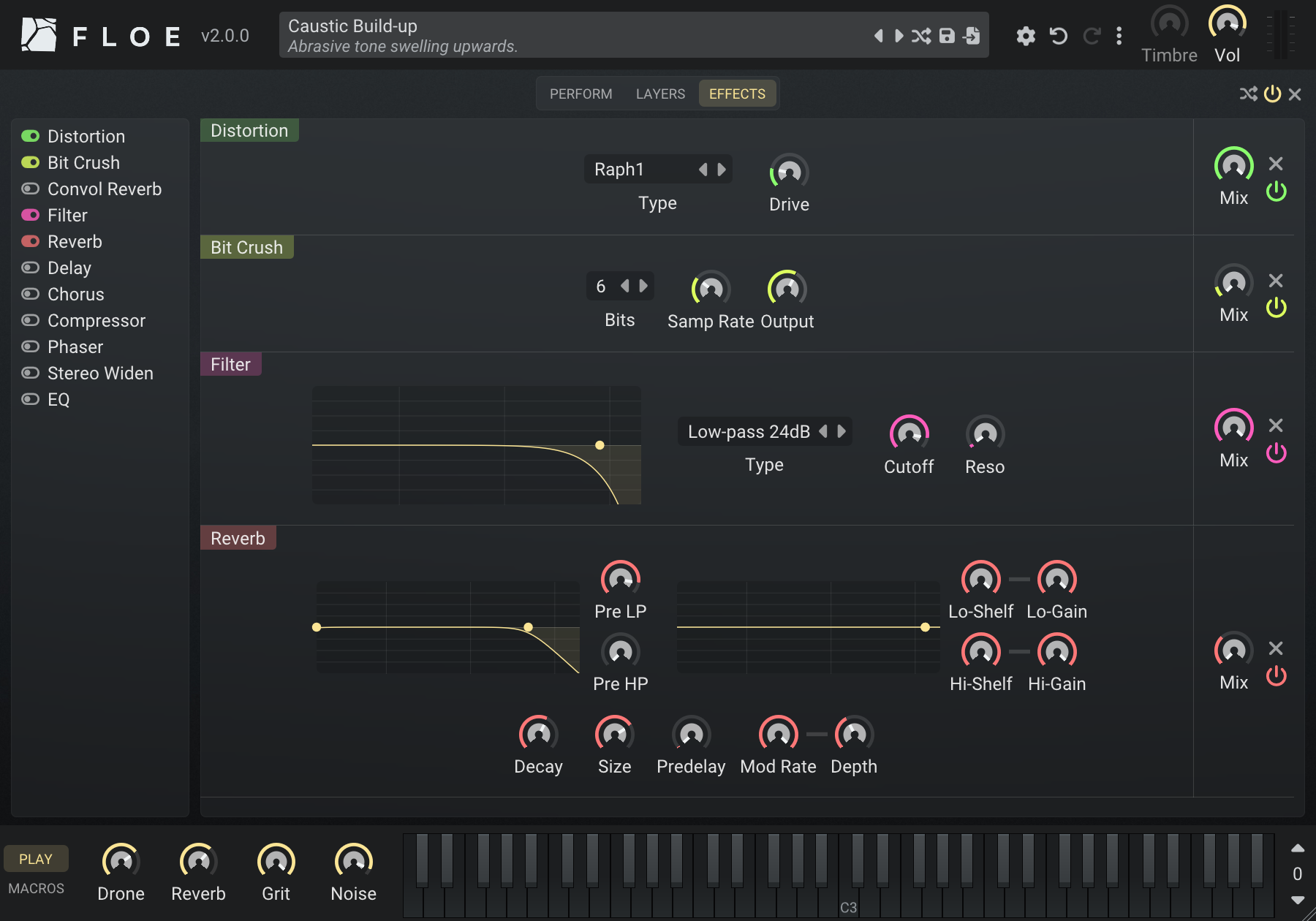Decrease the bit depth value
The image size is (1316, 921).
click(x=624, y=286)
